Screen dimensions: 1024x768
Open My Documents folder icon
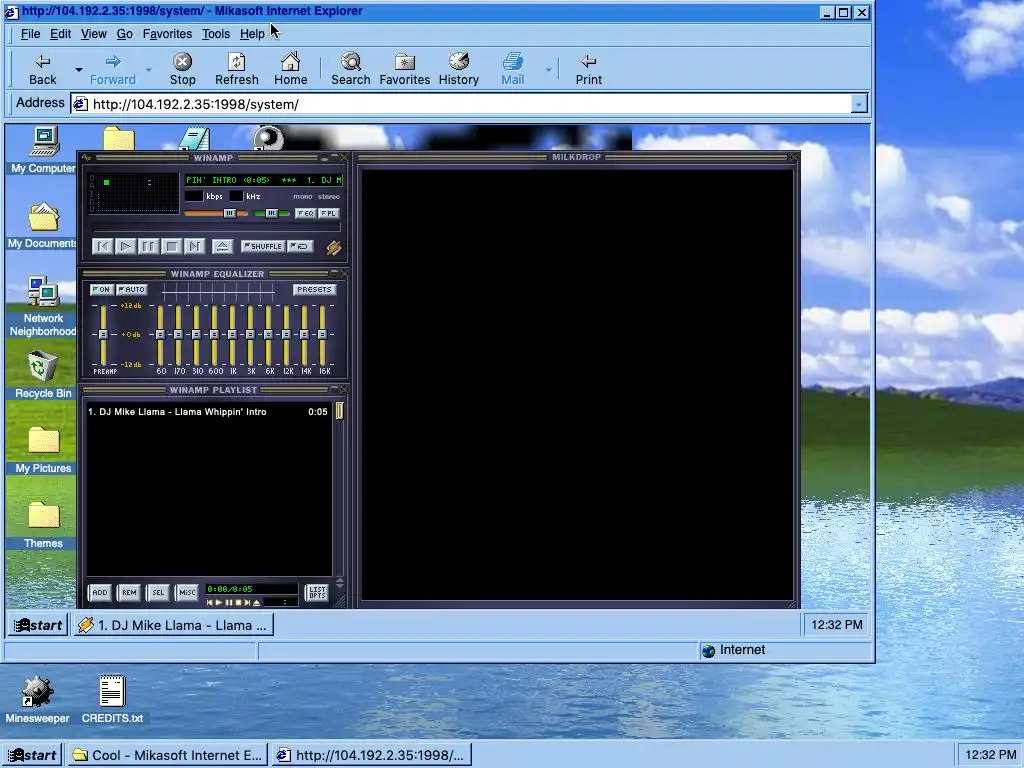pyautogui.click(x=43, y=226)
